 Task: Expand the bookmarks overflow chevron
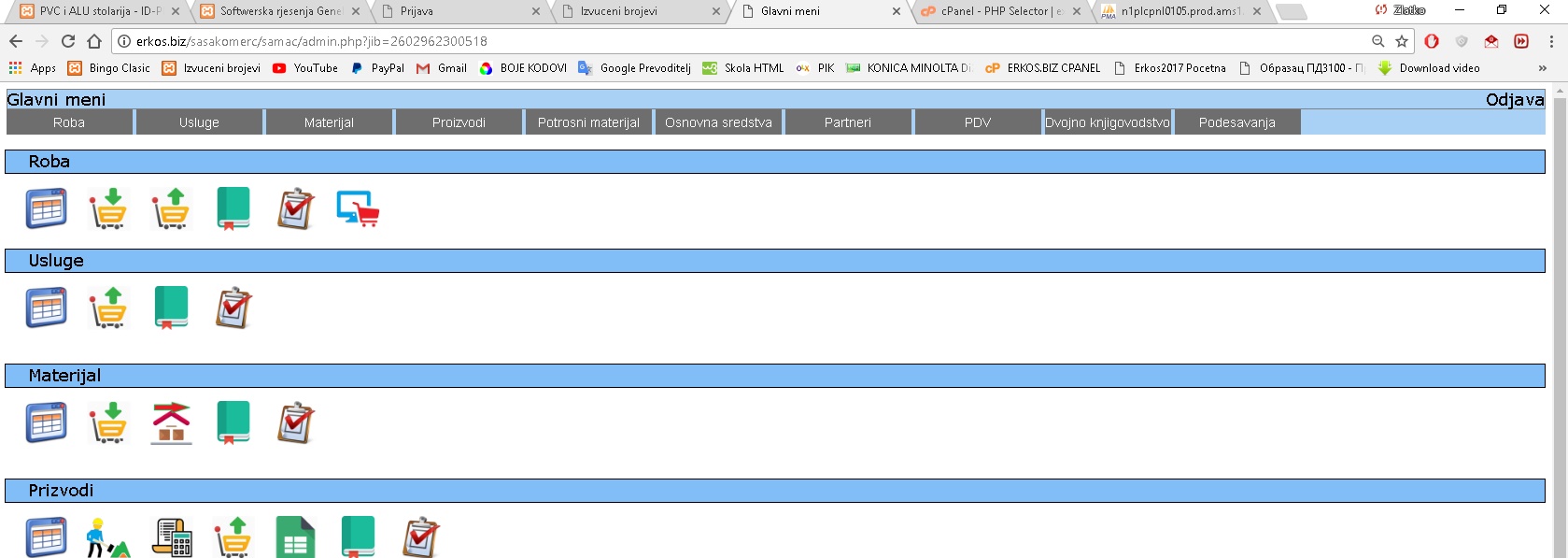click(x=1542, y=68)
